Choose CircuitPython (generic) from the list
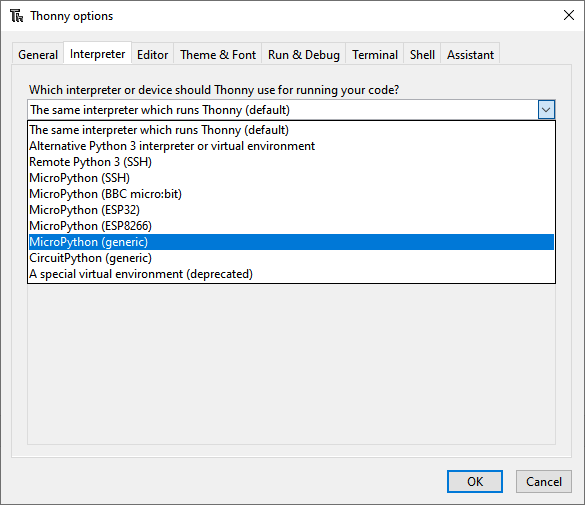Image resolution: width=585 pixels, height=505 pixels. [x=291, y=258]
